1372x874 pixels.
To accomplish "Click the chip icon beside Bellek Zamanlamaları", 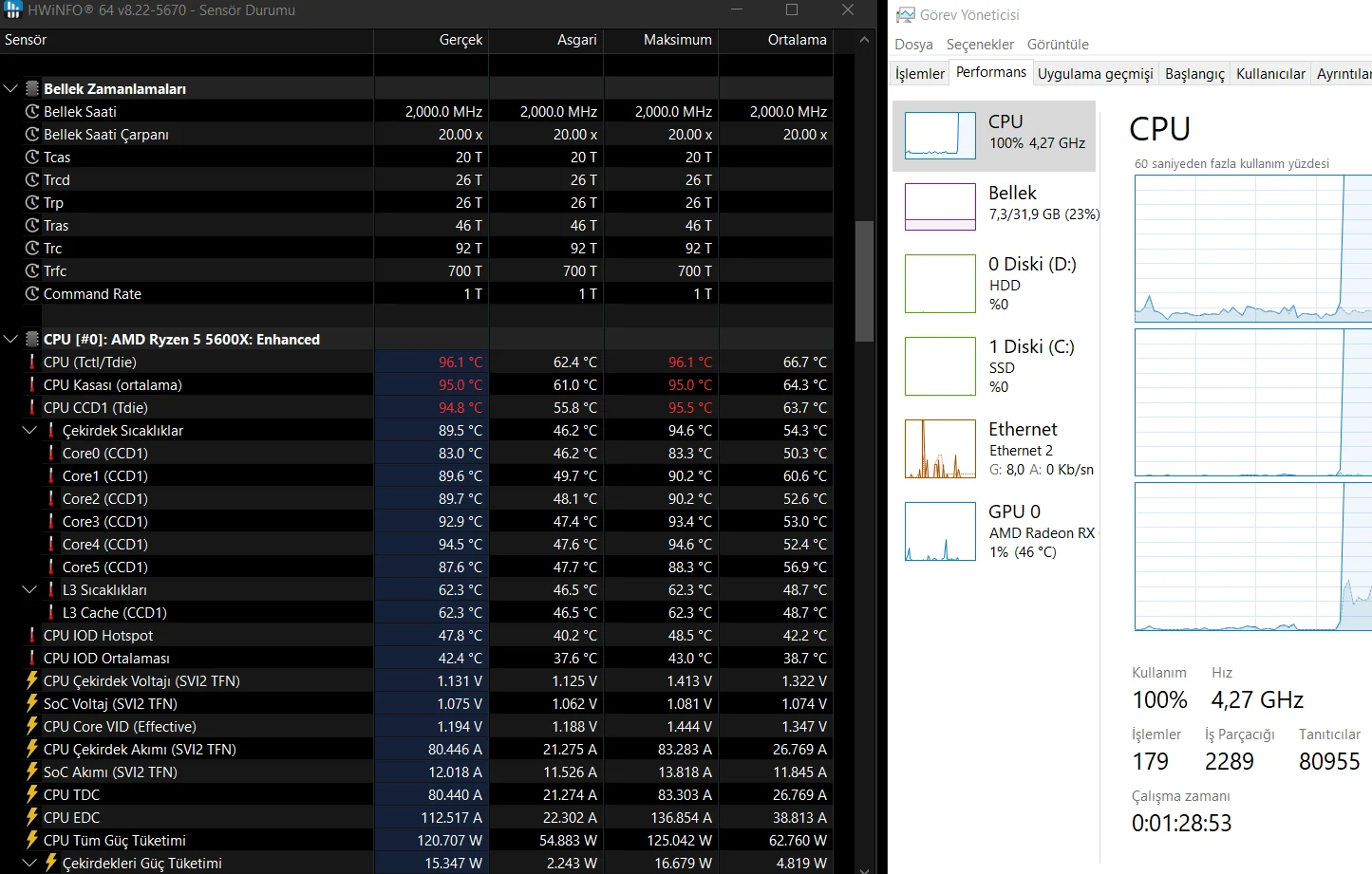I will [x=32, y=89].
